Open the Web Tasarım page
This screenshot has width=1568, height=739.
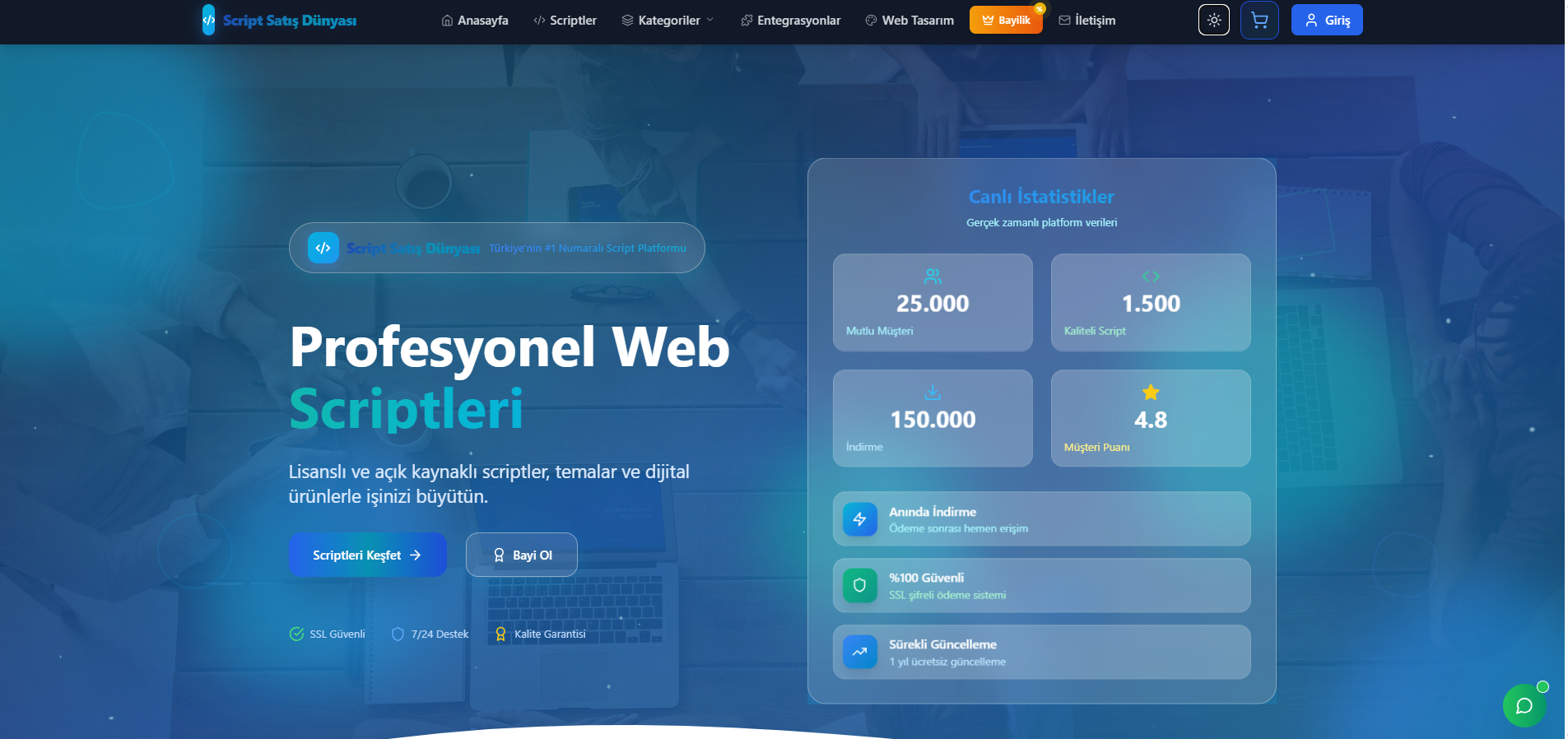click(x=910, y=21)
